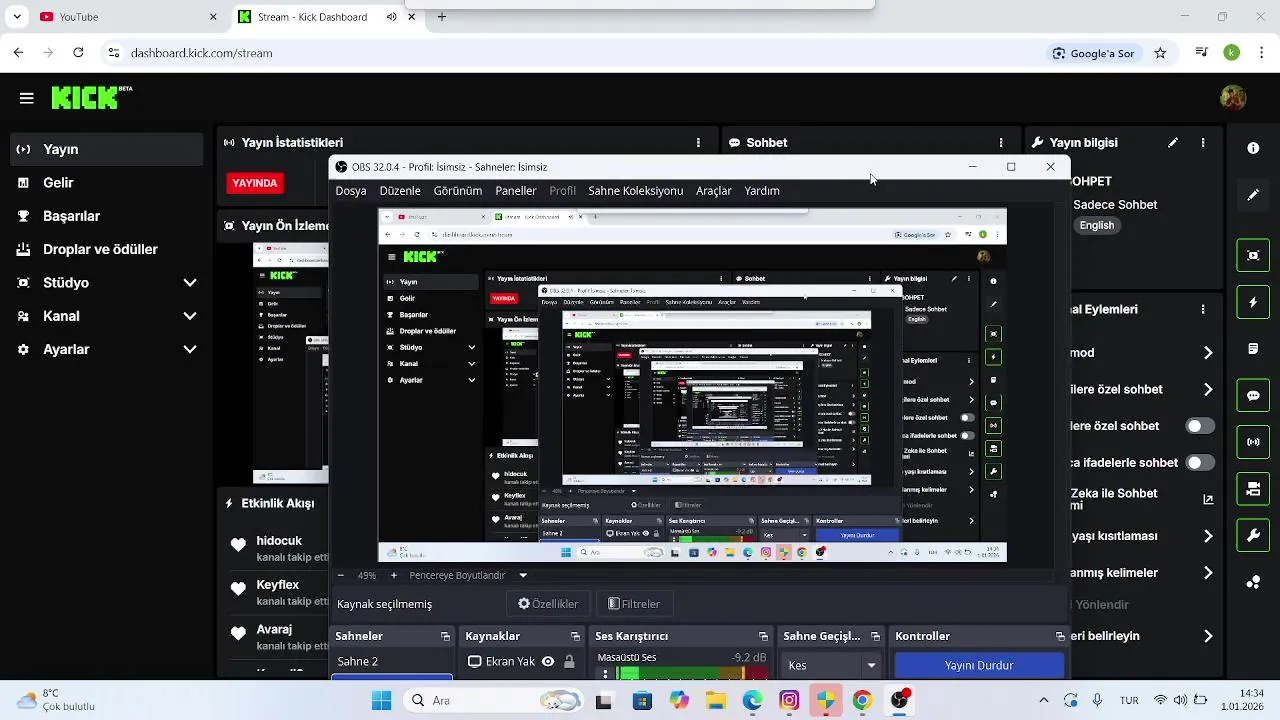Open the Görünüm menu in OBS
This screenshot has width=1280, height=720.
pyautogui.click(x=458, y=191)
